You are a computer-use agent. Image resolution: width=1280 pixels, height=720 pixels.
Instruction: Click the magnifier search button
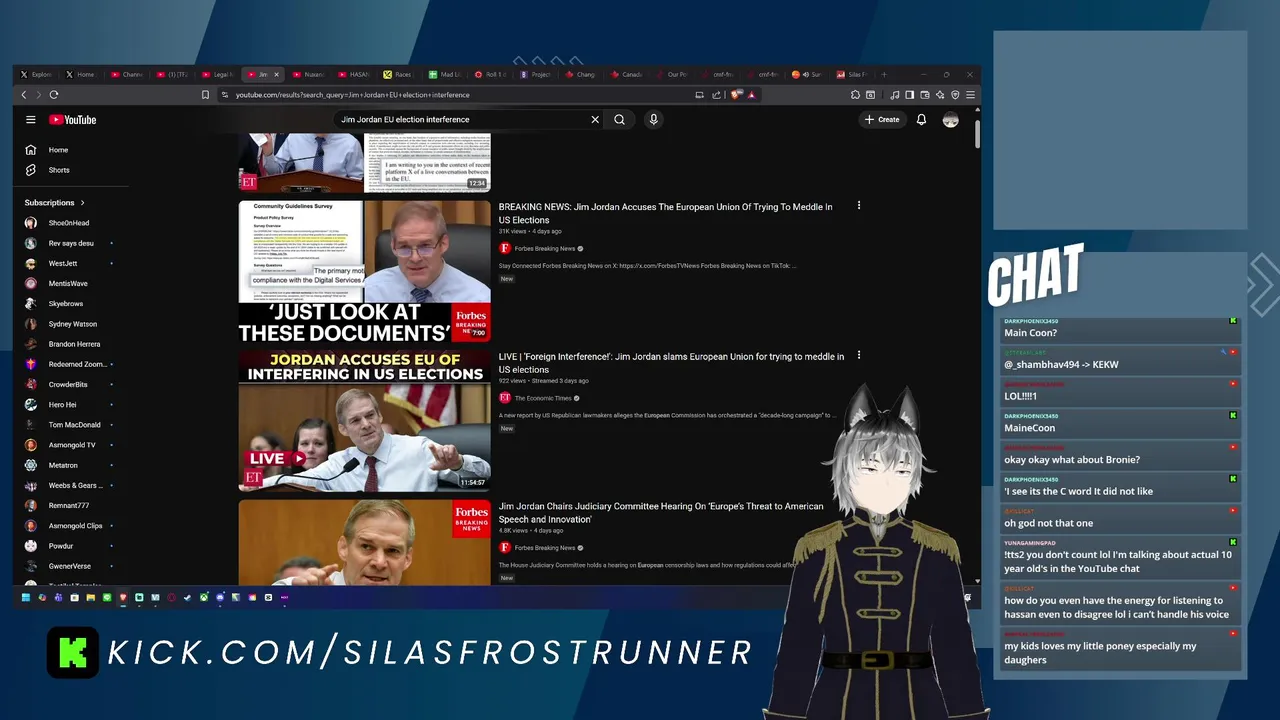620,119
